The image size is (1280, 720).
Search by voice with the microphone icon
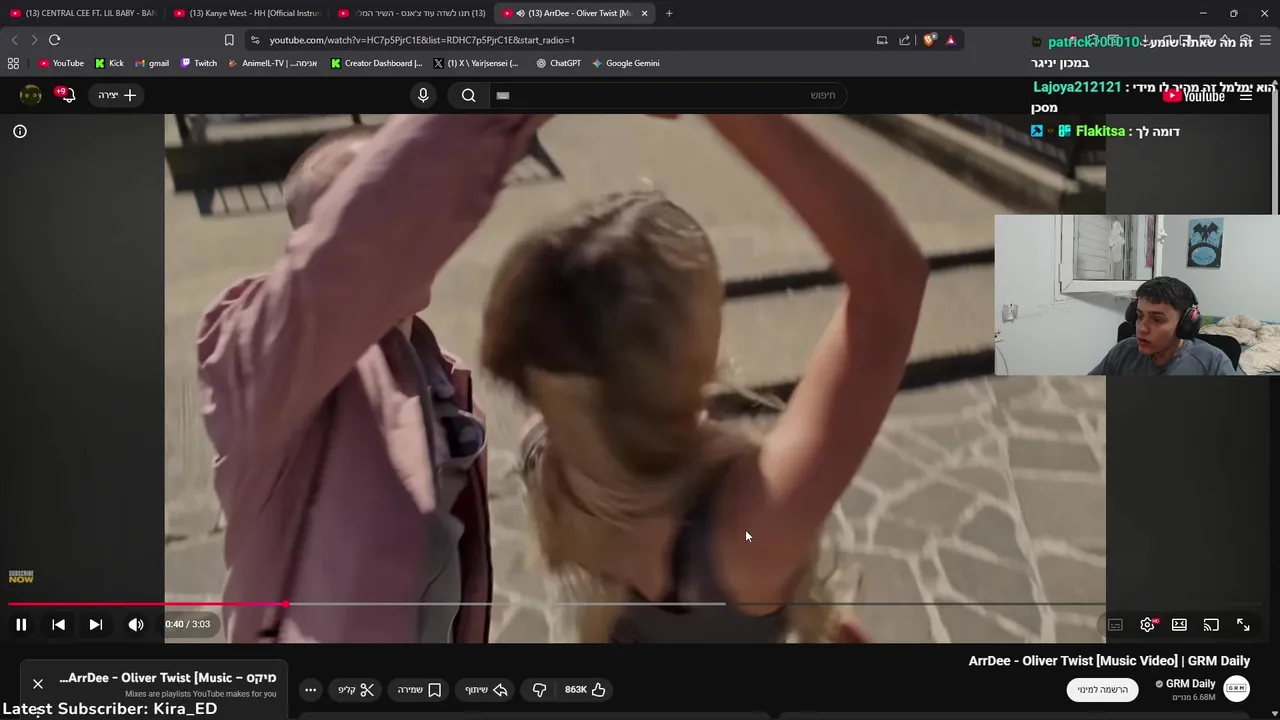(x=423, y=95)
